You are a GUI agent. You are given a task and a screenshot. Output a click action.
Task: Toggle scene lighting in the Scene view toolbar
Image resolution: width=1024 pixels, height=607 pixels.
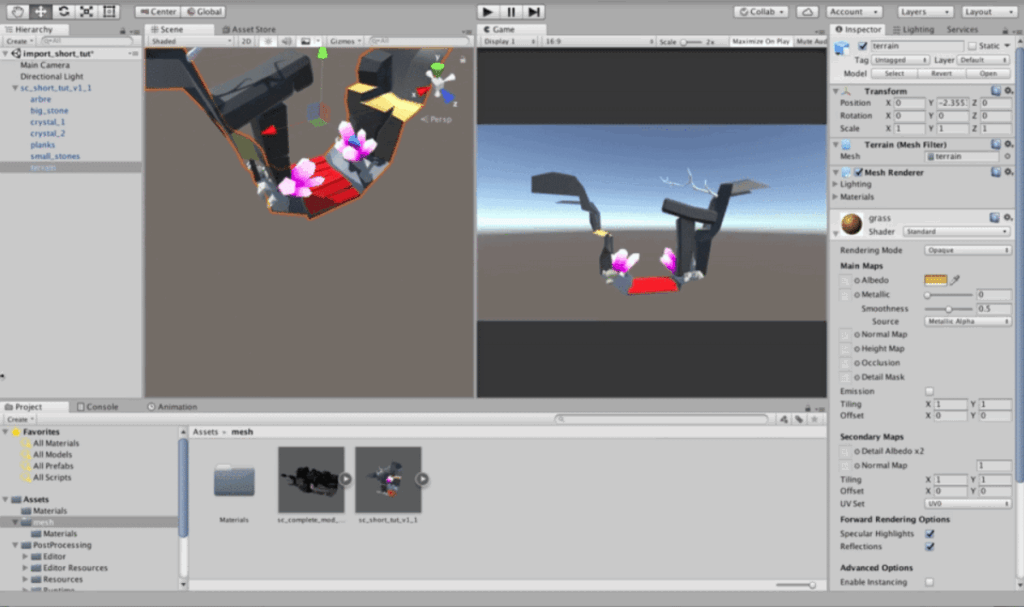point(268,43)
